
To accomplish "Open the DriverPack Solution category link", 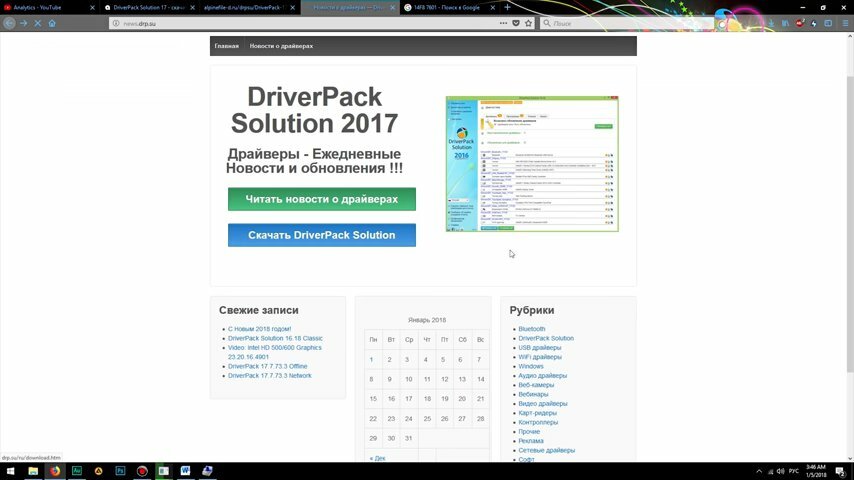I will [x=546, y=338].
